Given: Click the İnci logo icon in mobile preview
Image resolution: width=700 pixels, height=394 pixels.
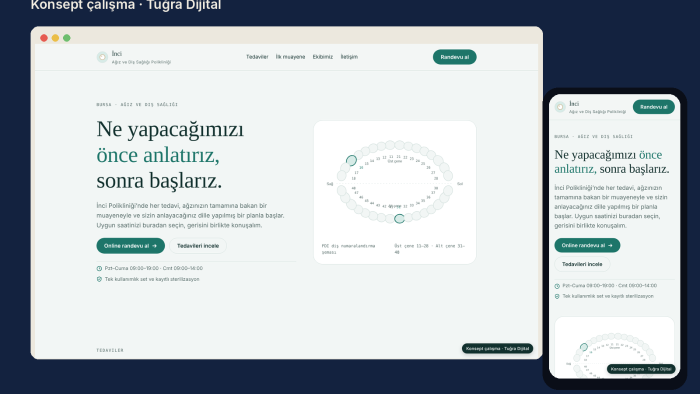Looking at the screenshot, I should 560,107.
